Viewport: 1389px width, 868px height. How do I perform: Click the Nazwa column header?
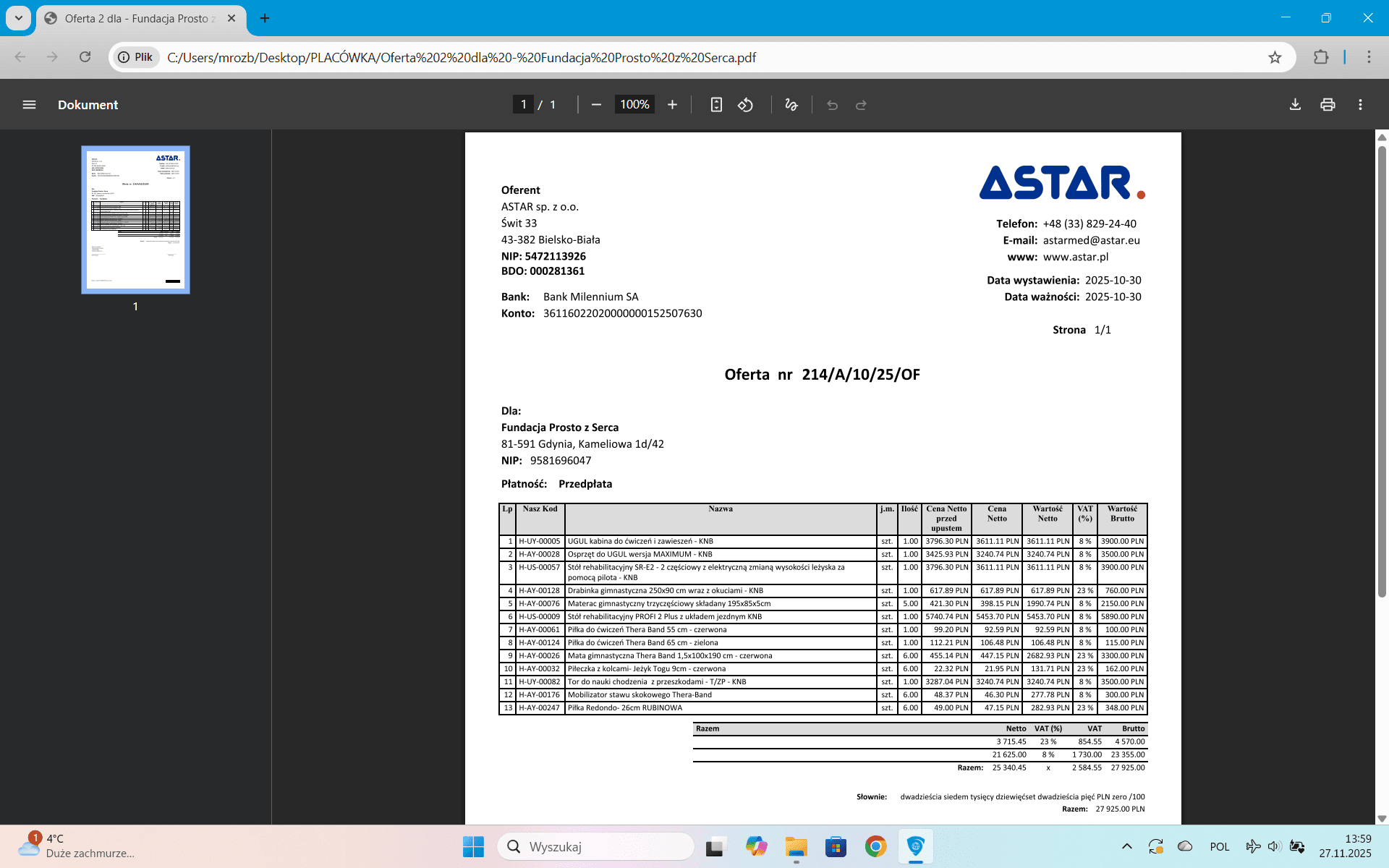(x=721, y=509)
